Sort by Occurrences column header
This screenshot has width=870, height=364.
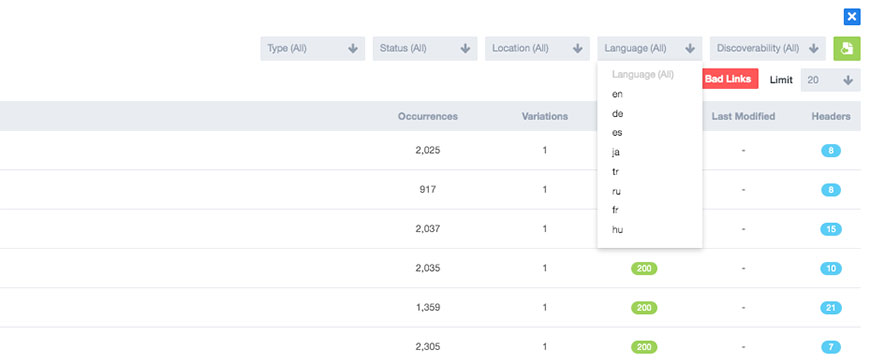427,117
